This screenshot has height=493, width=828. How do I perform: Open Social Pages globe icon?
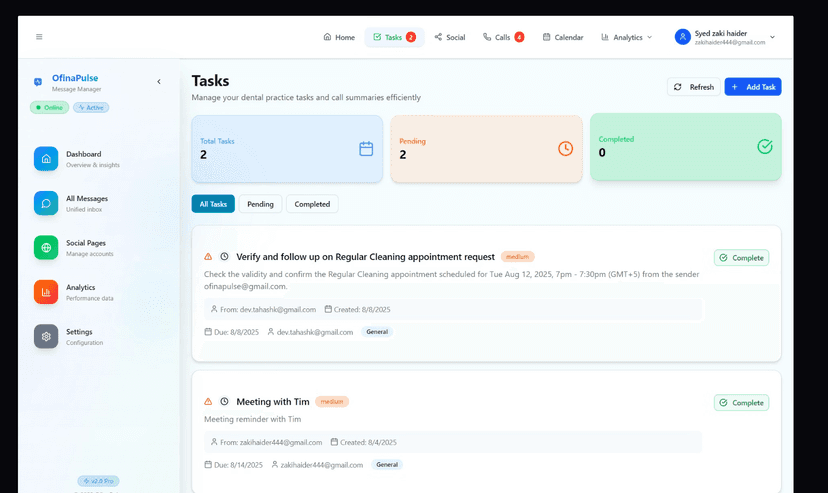[x=46, y=247]
